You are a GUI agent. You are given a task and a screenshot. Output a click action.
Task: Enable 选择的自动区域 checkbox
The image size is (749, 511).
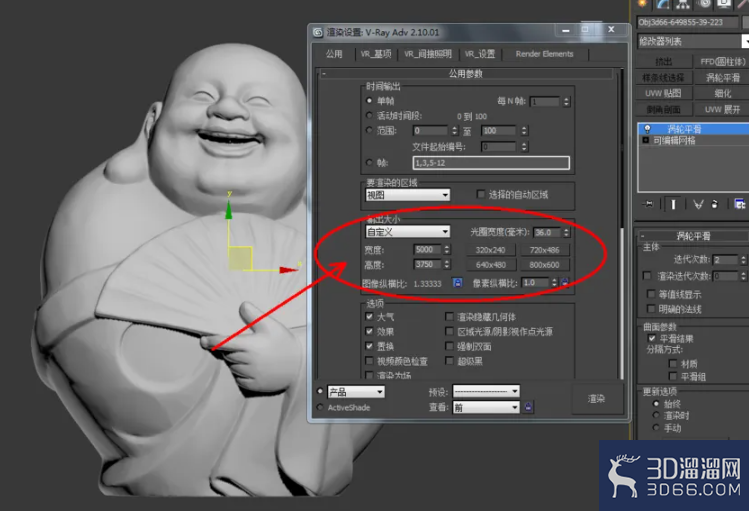(x=481, y=194)
